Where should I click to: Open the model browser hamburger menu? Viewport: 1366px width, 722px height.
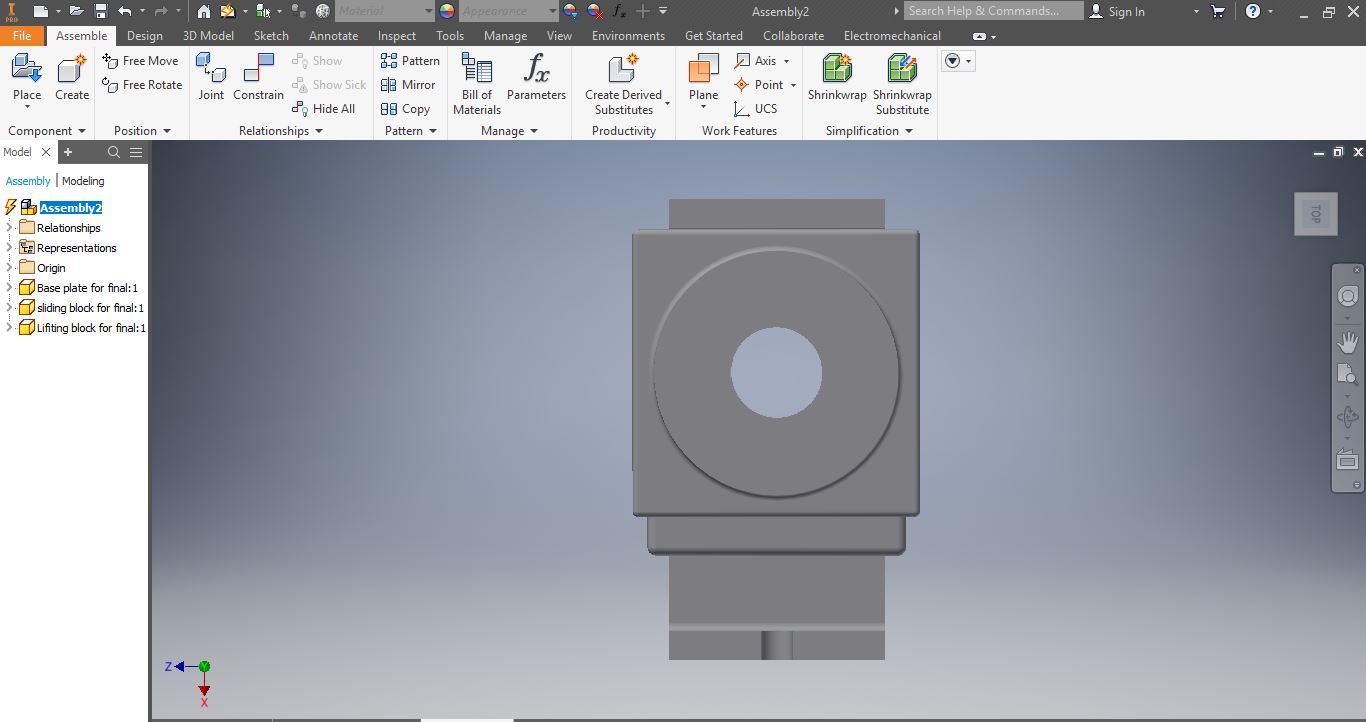tap(136, 152)
